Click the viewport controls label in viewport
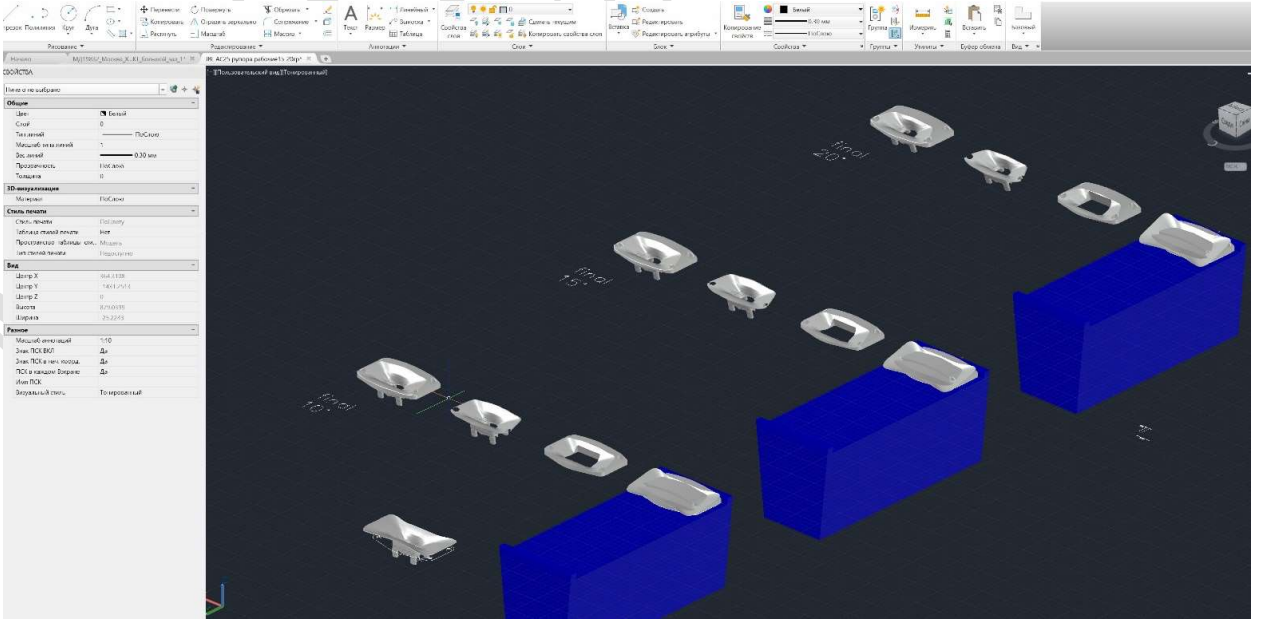Screen dimensions: 1262x620 [x=268, y=72]
